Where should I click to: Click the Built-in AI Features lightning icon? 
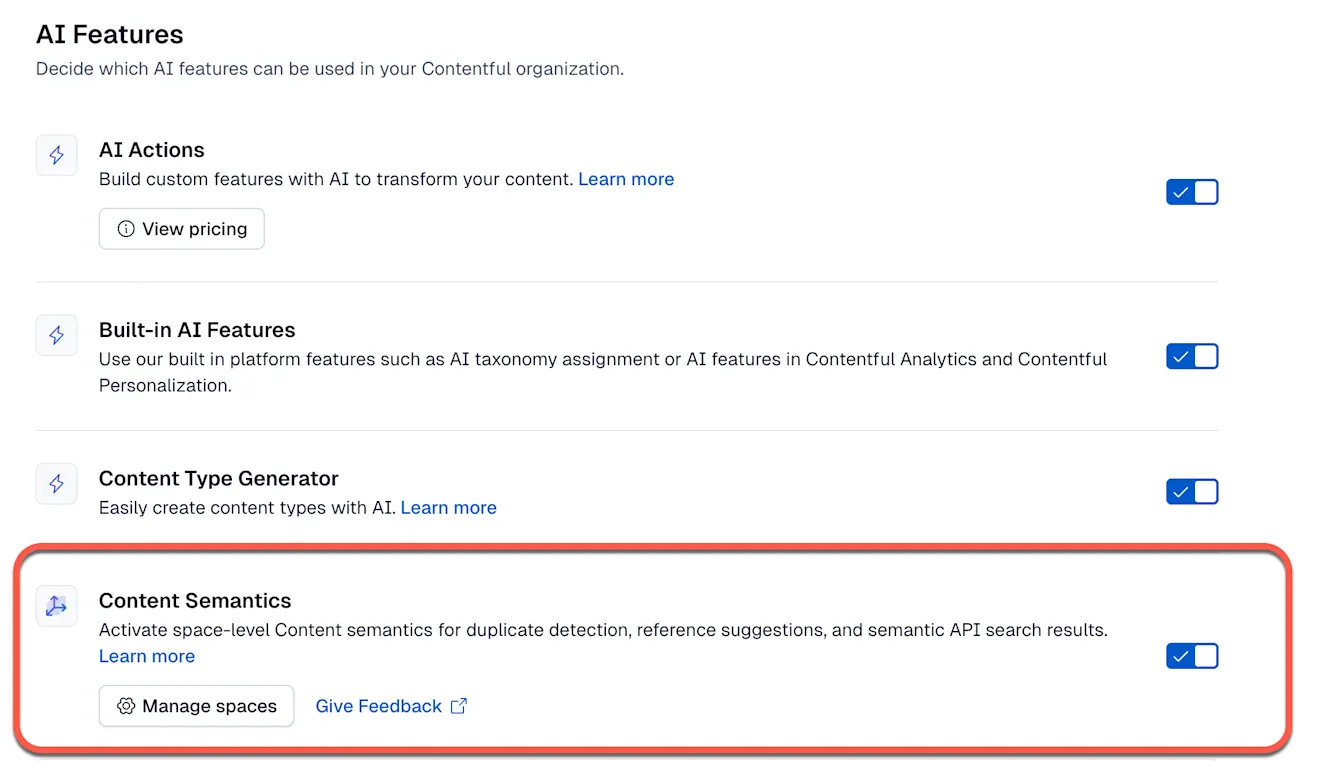pos(57,336)
